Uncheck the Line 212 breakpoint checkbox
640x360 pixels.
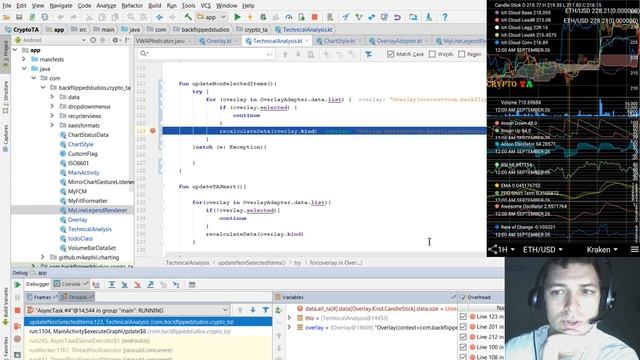click(x=463, y=337)
